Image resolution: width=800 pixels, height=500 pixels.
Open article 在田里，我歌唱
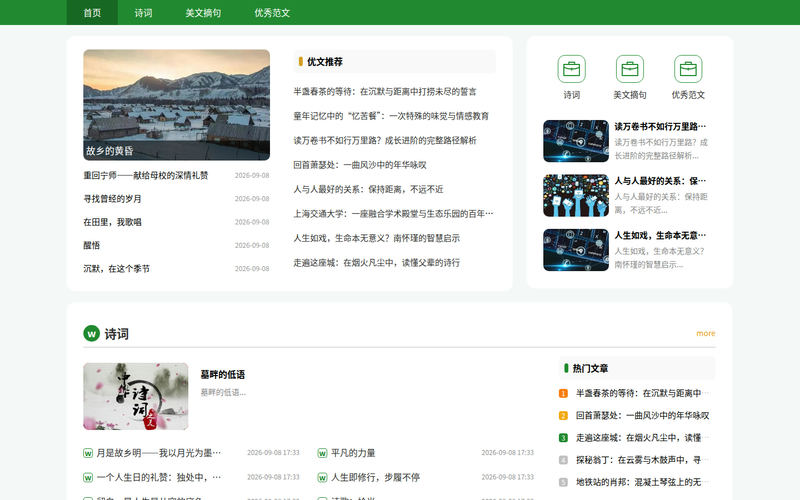112,222
